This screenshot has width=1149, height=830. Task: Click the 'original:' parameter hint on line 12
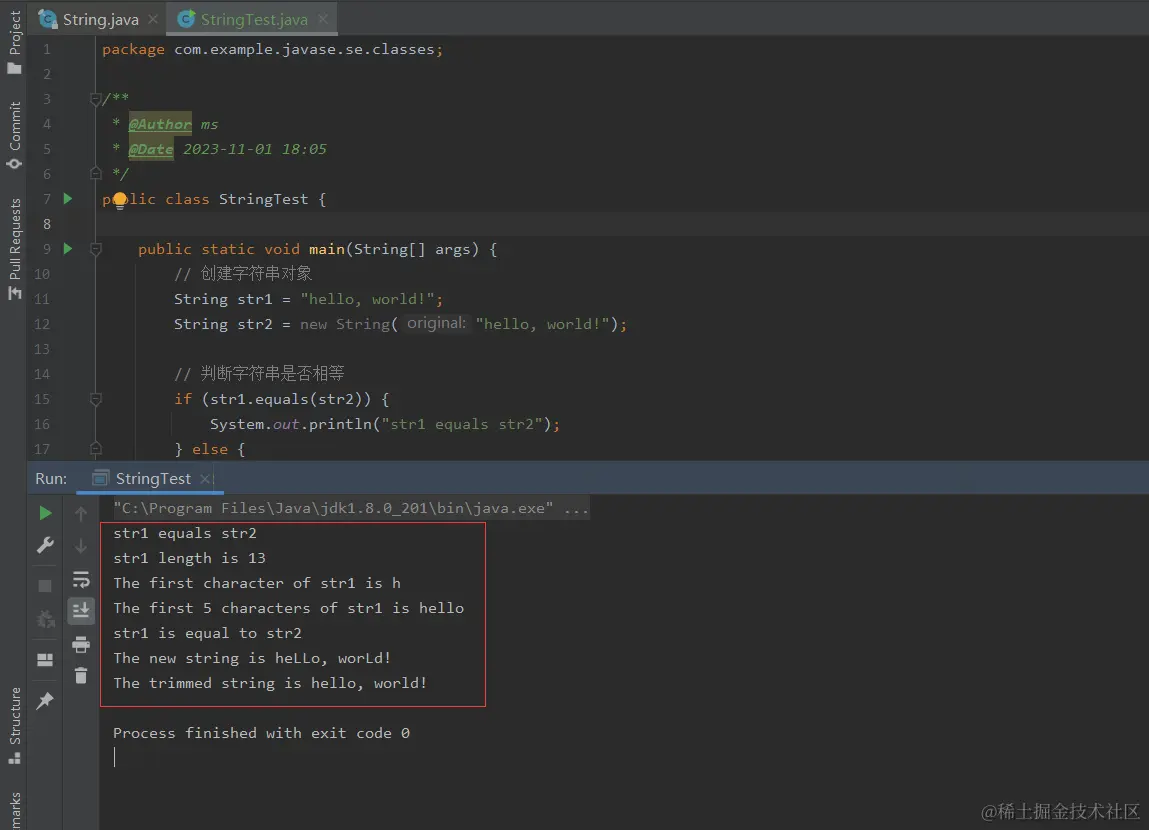[436, 323]
